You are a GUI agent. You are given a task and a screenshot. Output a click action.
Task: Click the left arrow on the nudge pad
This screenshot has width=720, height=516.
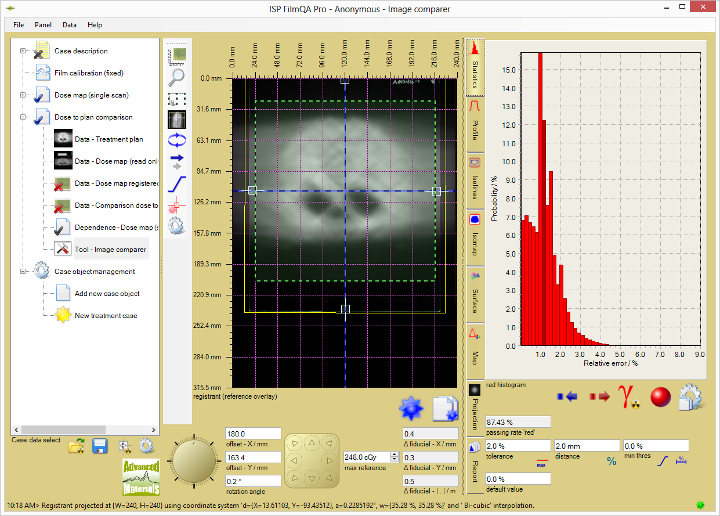294,460
